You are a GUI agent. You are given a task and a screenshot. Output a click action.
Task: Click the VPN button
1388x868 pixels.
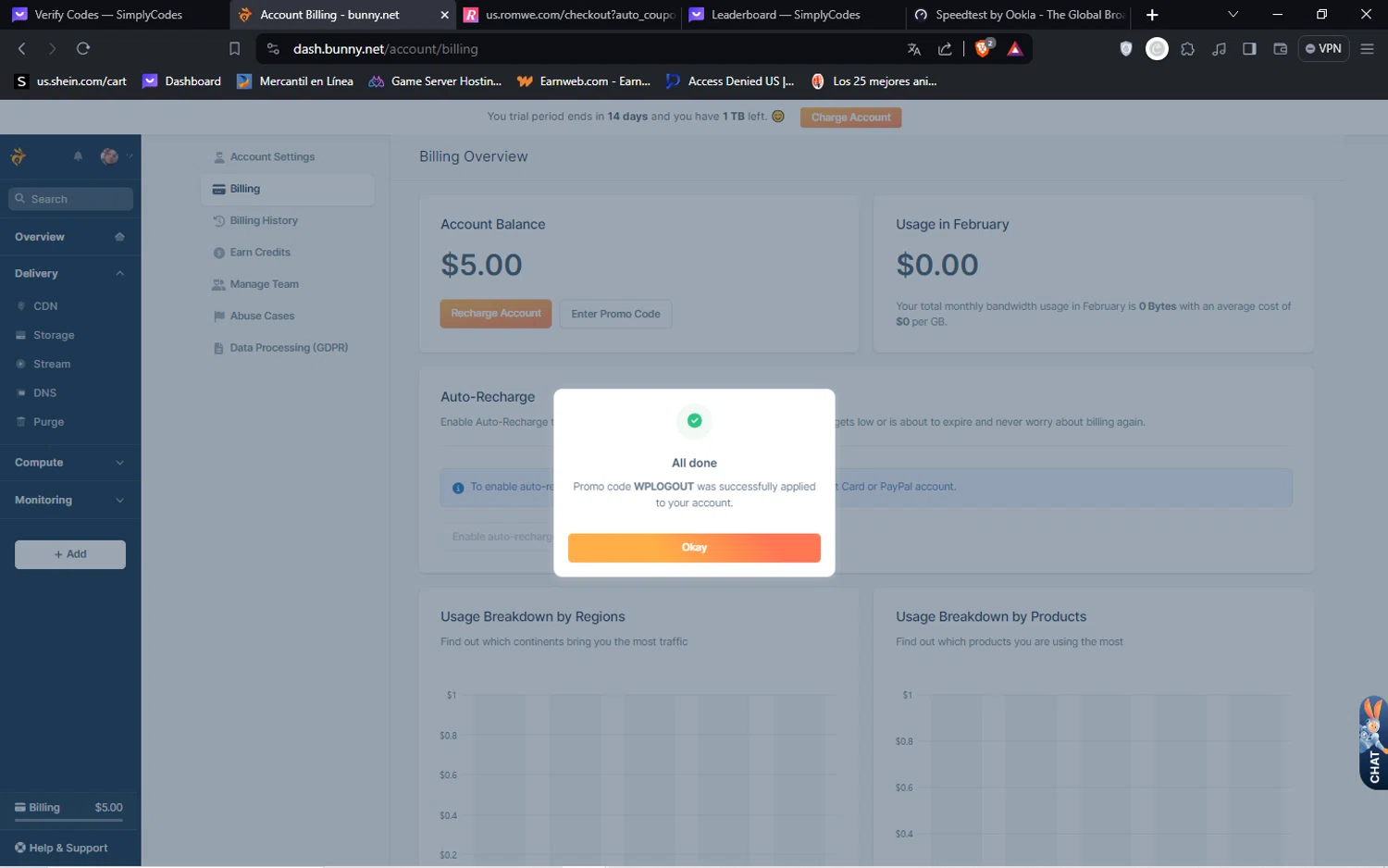click(x=1323, y=49)
